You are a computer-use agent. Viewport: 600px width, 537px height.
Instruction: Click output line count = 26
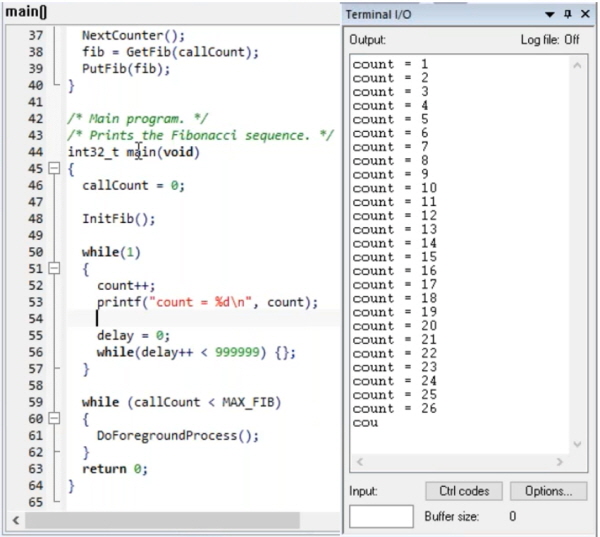tap(395, 408)
